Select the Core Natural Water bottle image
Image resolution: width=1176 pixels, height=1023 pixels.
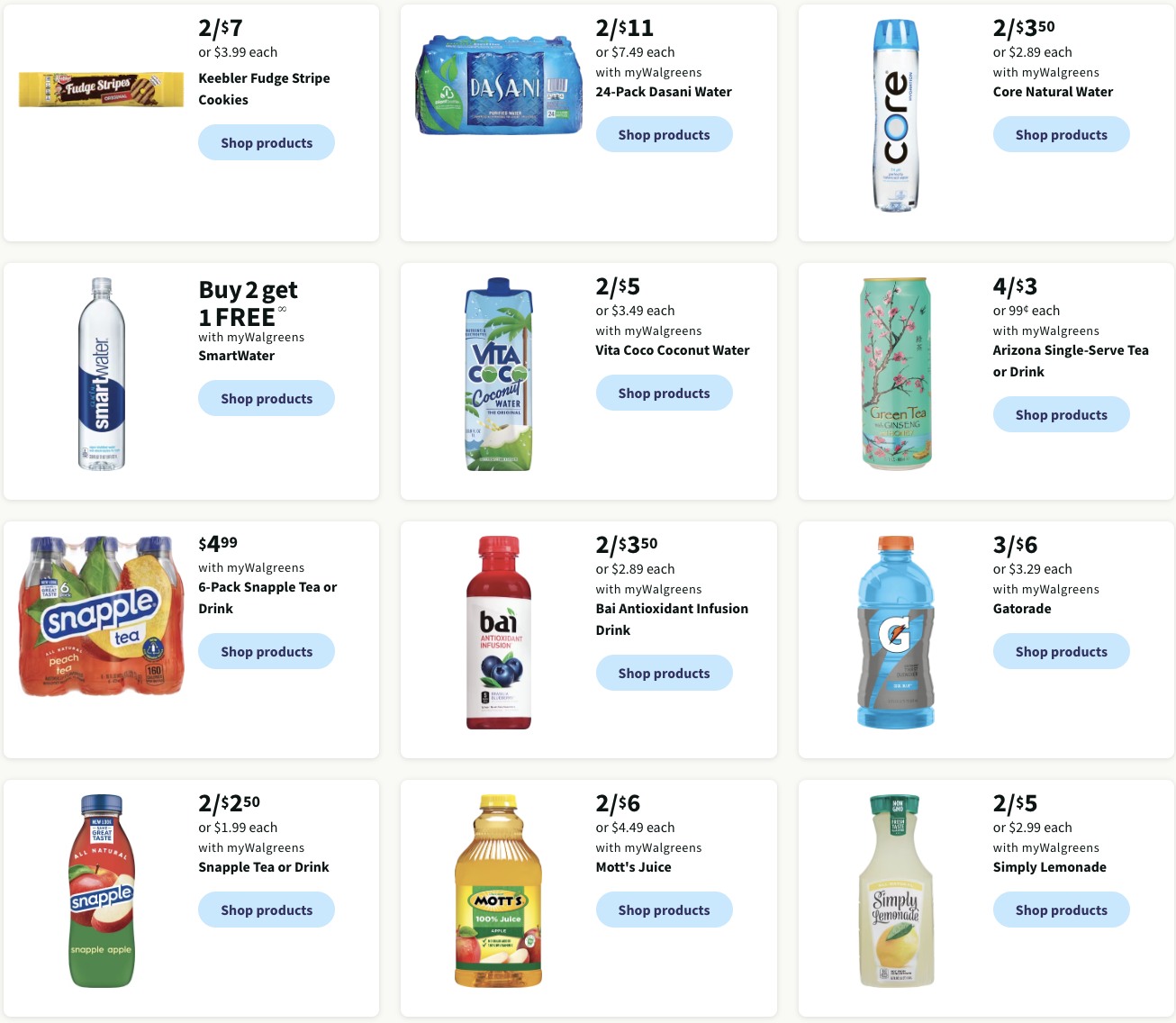[x=896, y=116]
